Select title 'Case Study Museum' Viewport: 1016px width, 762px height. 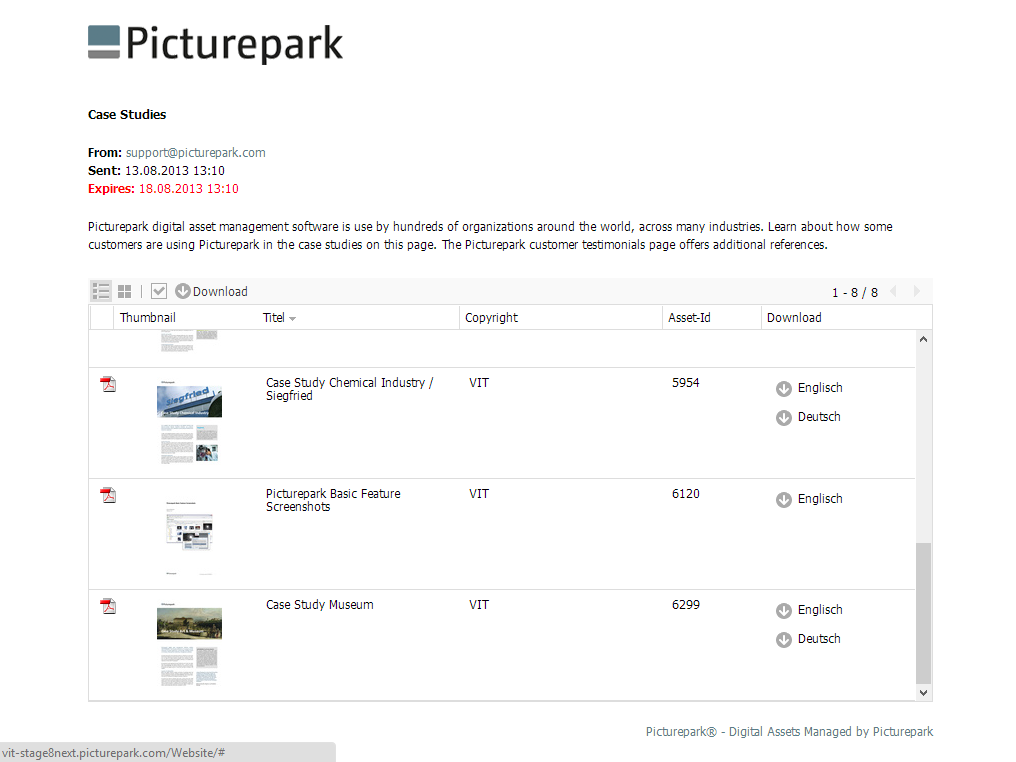click(x=319, y=605)
